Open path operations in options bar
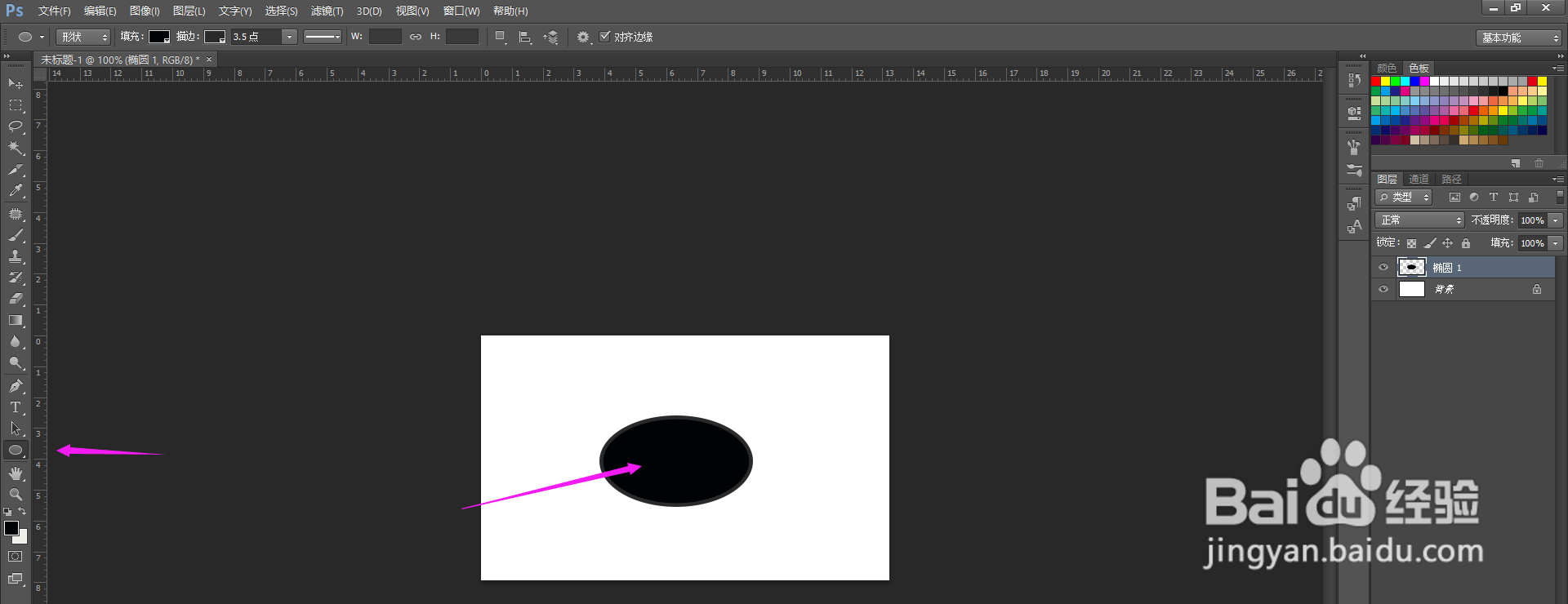The height and width of the screenshot is (604, 1568). tap(501, 37)
